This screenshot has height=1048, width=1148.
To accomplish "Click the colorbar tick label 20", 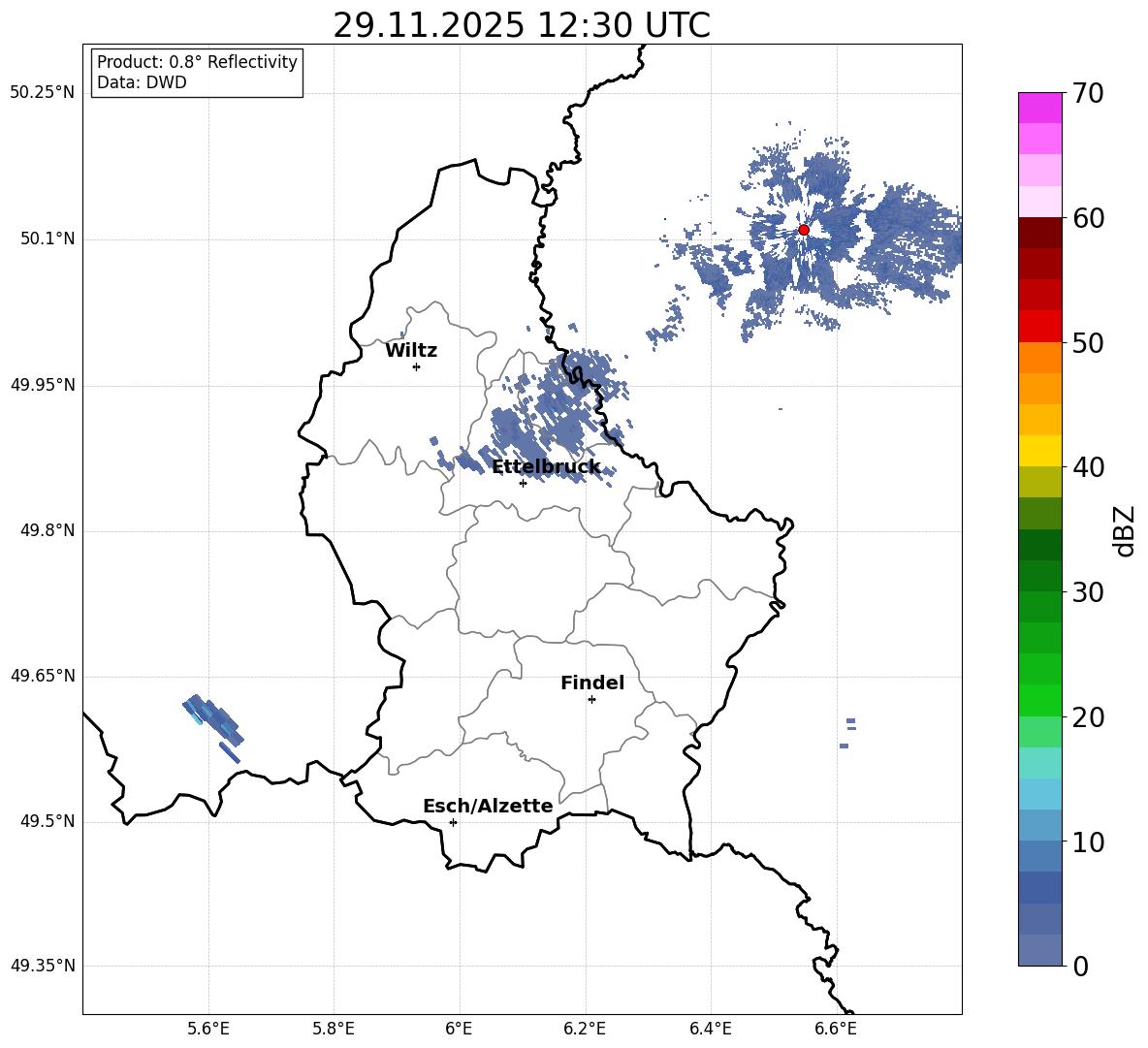I will [x=1087, y=717].
